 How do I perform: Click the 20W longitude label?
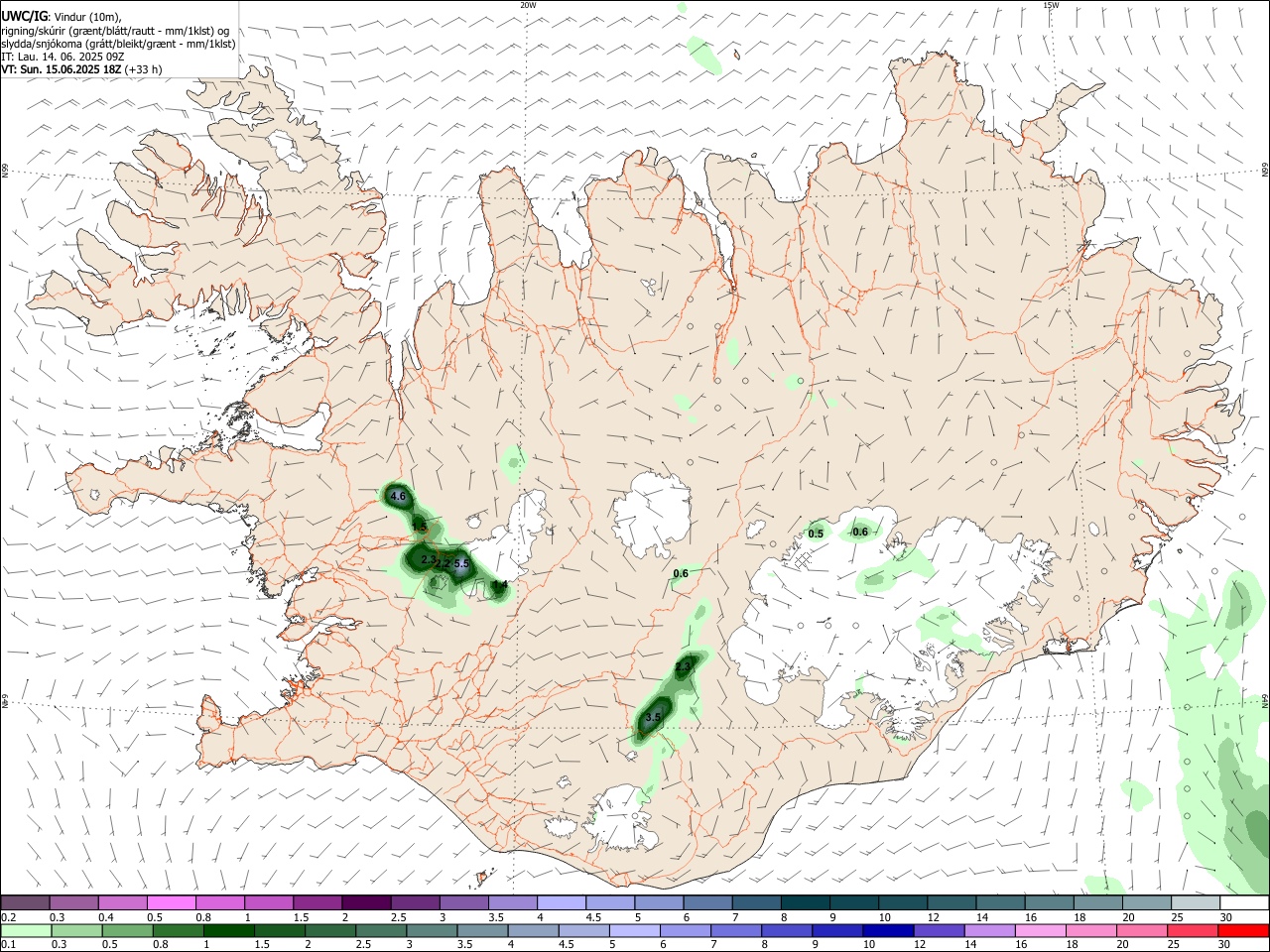click(529, 5)
